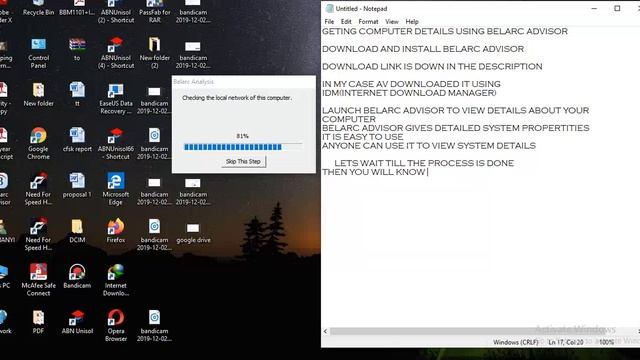
Task: Open the Notepad Help menu
Action: [x=412, y=22]
